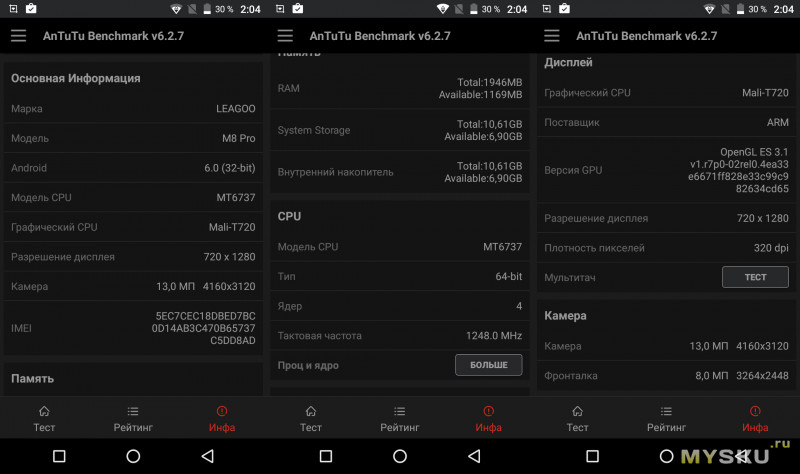Select Инфа tab in middle screenshot
Viewport: 800px width, 474px height.
pyautogui.click(x=488, y=419)
